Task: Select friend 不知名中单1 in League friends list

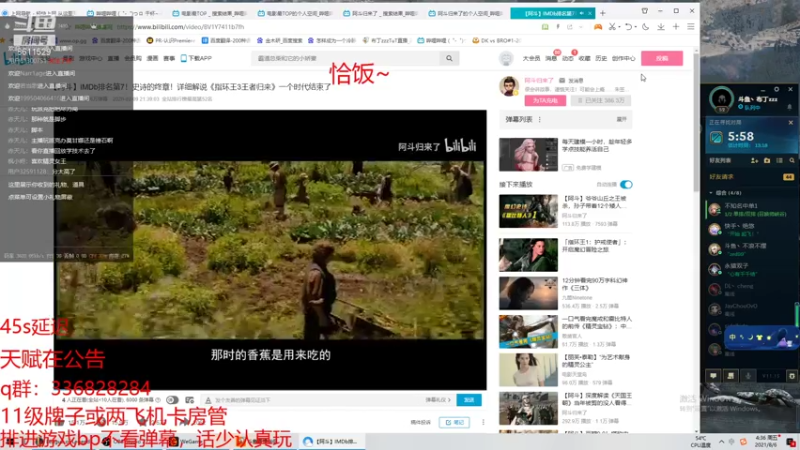Action: pyautogui.click(x=751, y=209)
